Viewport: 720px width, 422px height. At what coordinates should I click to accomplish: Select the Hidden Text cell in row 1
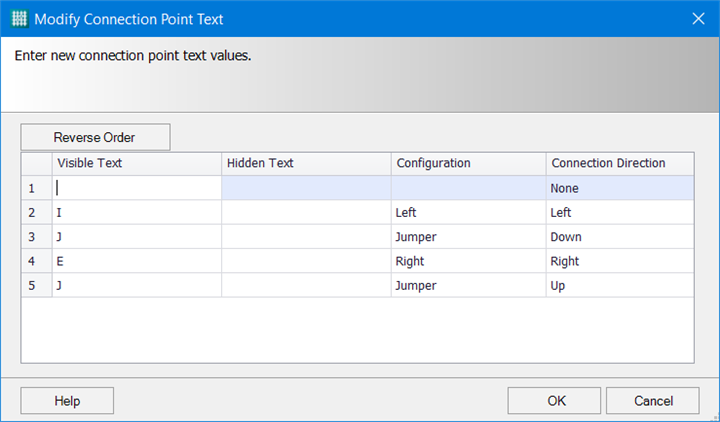pos(306,188)
